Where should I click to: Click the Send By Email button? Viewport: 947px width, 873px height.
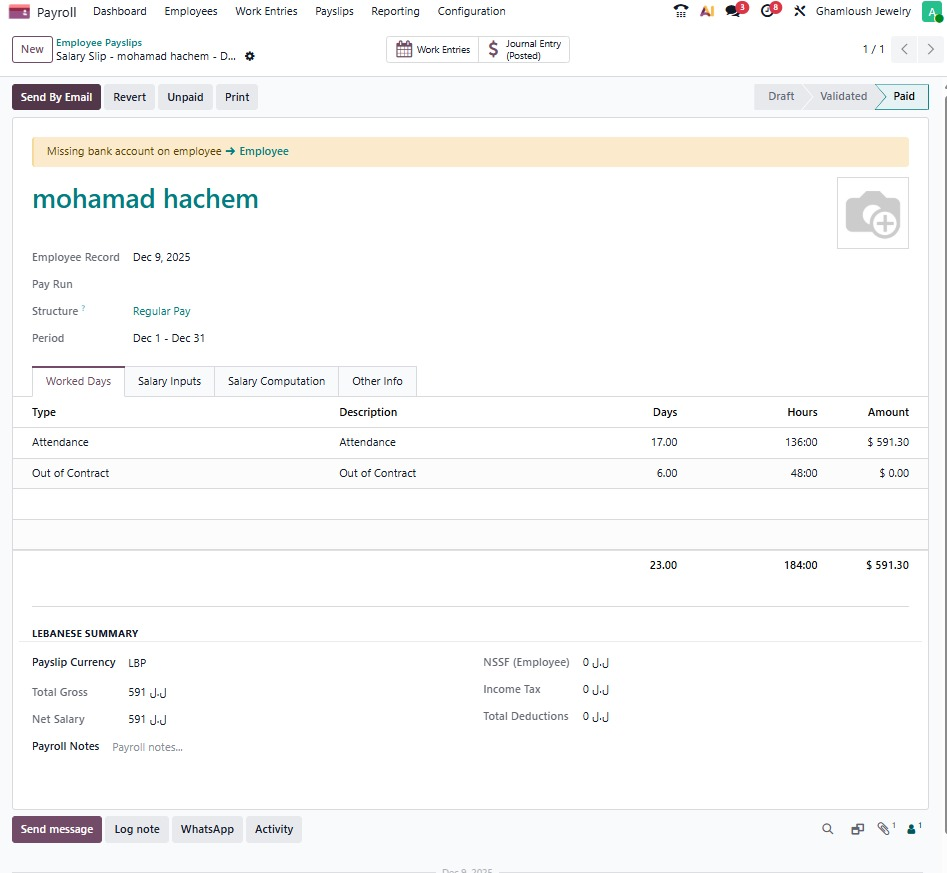pyautogui.click(x=56, y=97)
